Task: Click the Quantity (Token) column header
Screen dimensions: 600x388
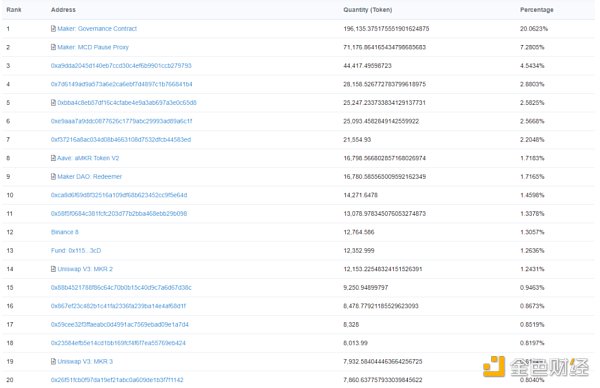Action: pos(368,10)
